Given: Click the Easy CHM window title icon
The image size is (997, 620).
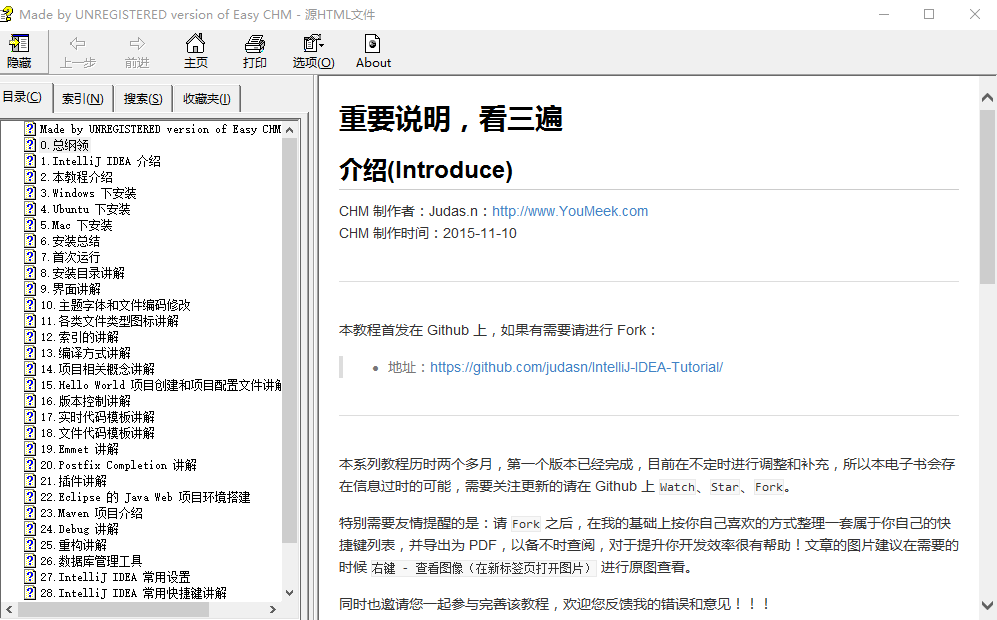Looking at the screenshot, I should 10,14.
